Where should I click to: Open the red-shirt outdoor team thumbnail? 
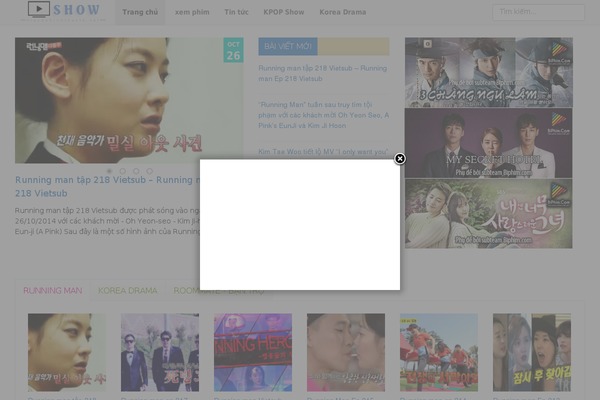tap(439, 353)
